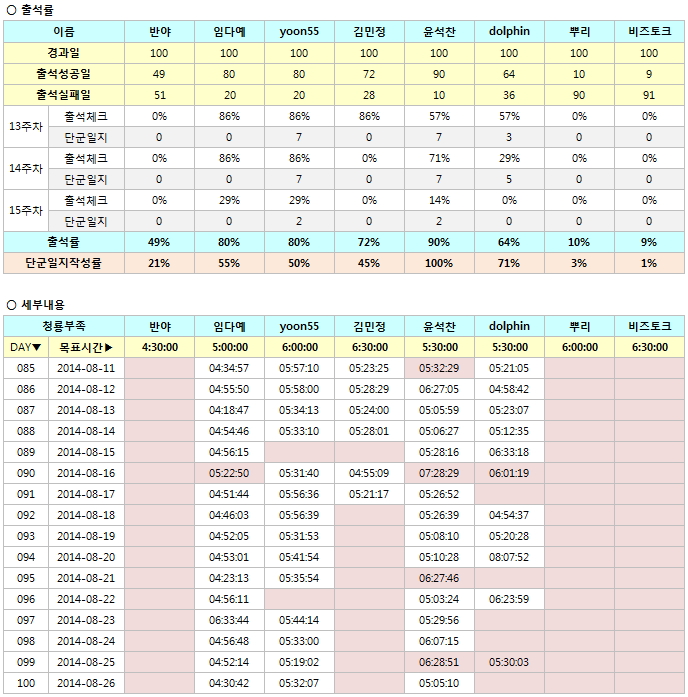
Task: Select the 출석실패일 row label
Action: tap(64, 95)
